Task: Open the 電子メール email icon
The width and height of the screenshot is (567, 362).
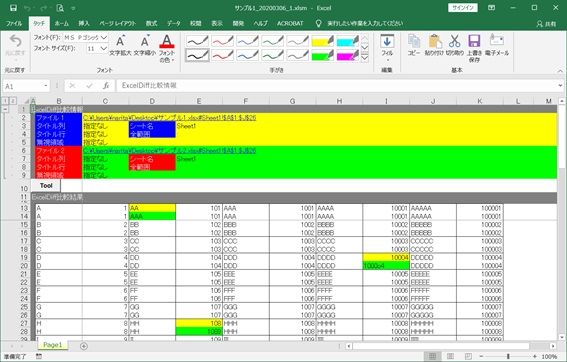Action: [x=497, y=46]
